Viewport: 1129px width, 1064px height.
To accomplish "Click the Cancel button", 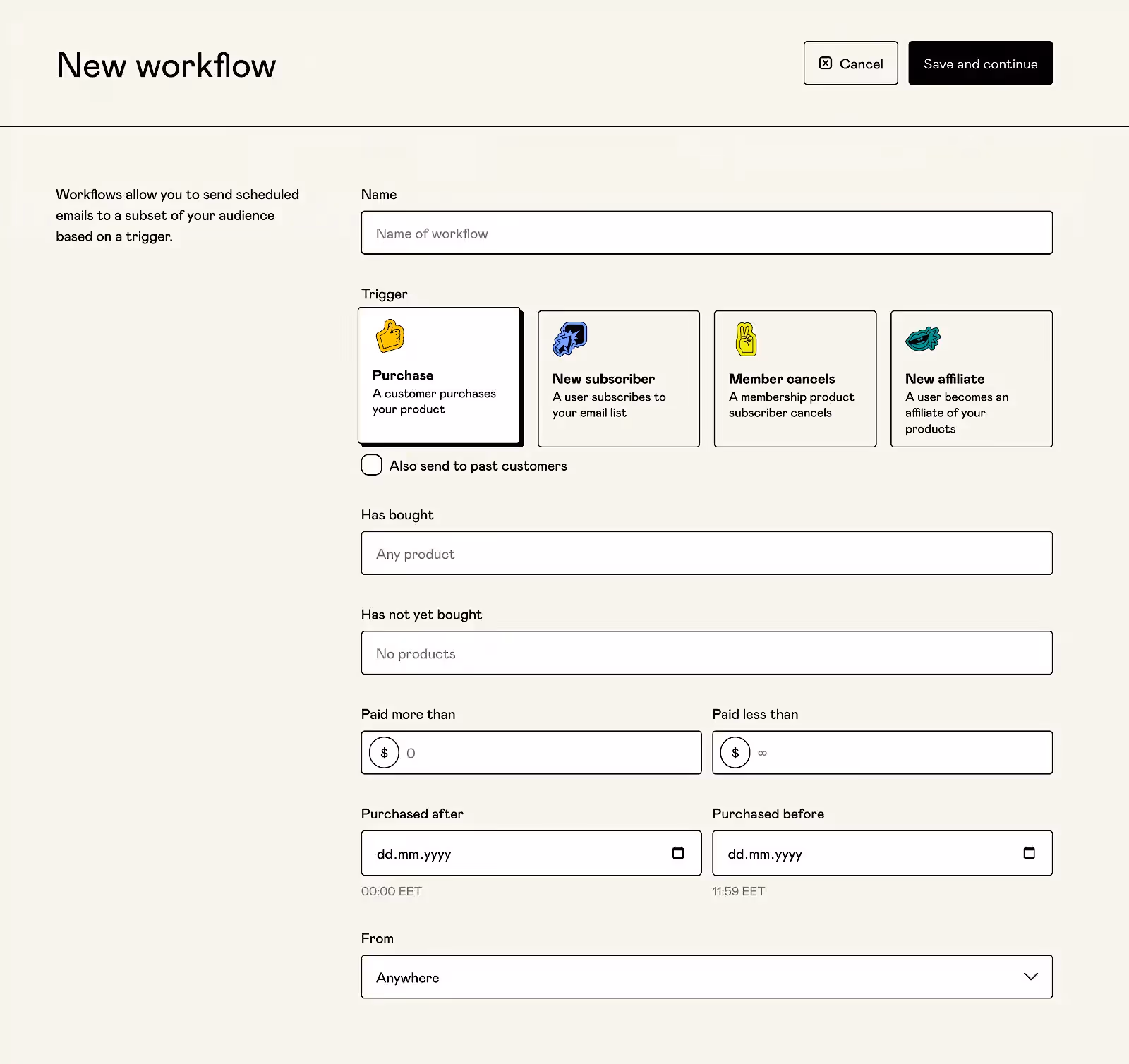I will (x=850, y=63).
